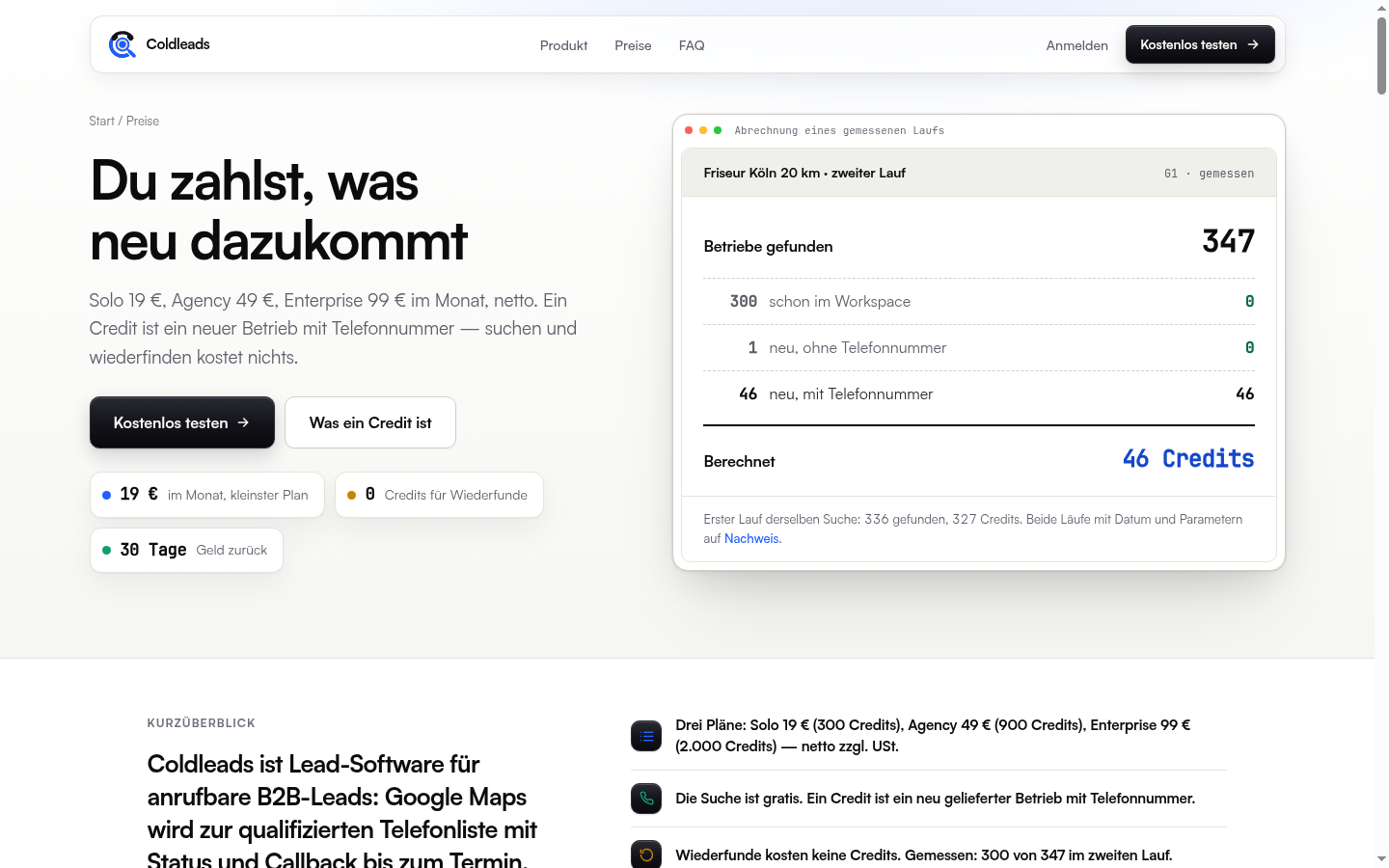This screenshot has height=868, width=1389.
Task: Click the red window dot
Action: coord(689,130)
